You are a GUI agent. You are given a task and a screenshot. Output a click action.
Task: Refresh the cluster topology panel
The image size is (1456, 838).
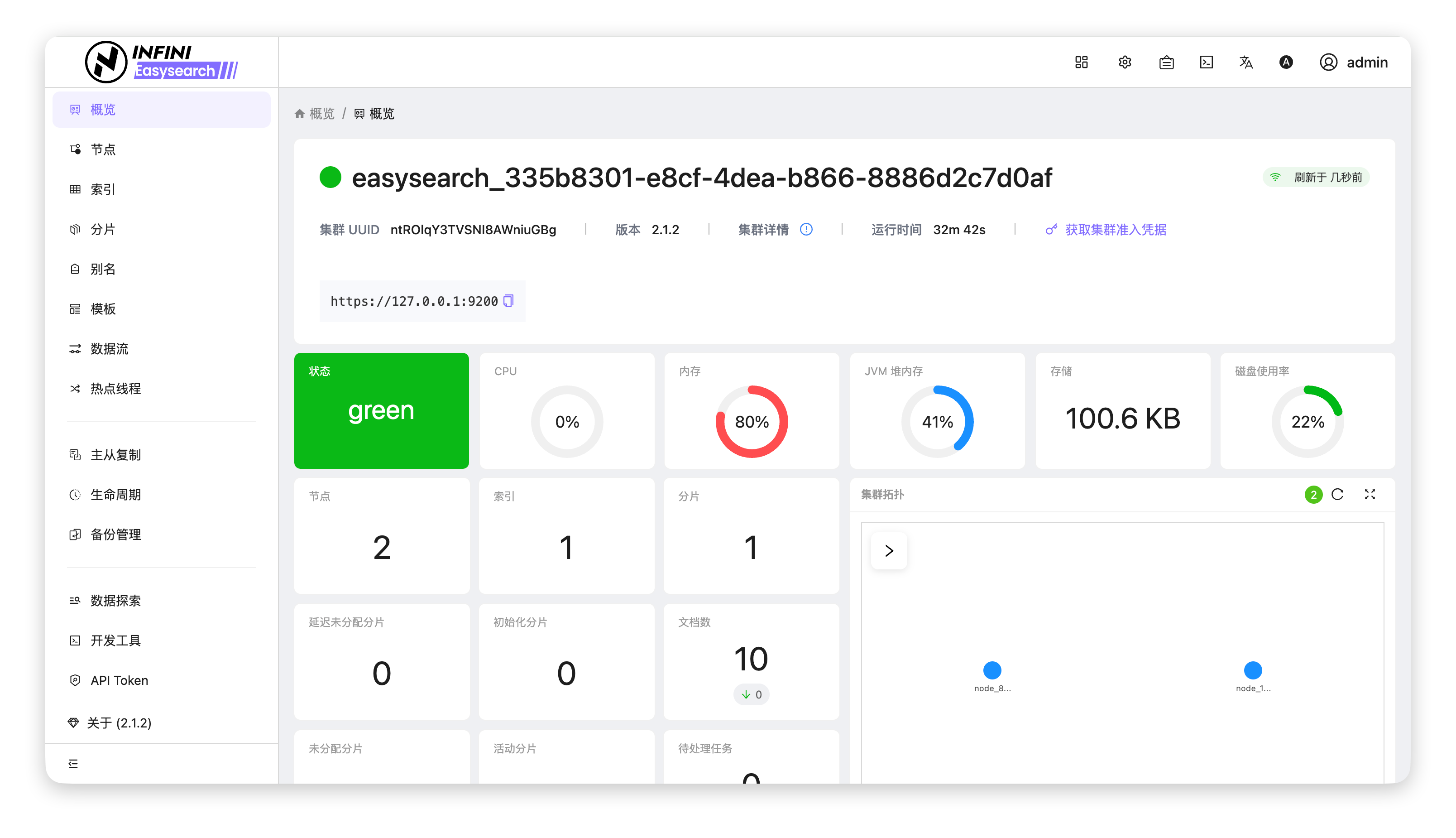(1337, 494)
